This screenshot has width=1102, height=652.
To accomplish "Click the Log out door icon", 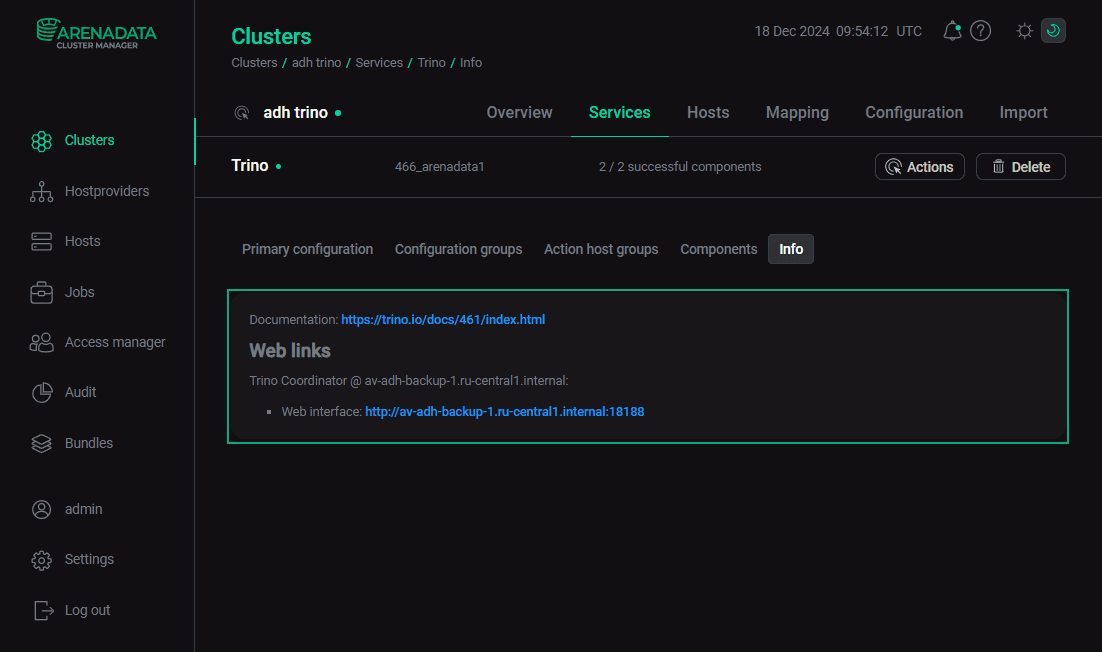I will coord(44,611).
